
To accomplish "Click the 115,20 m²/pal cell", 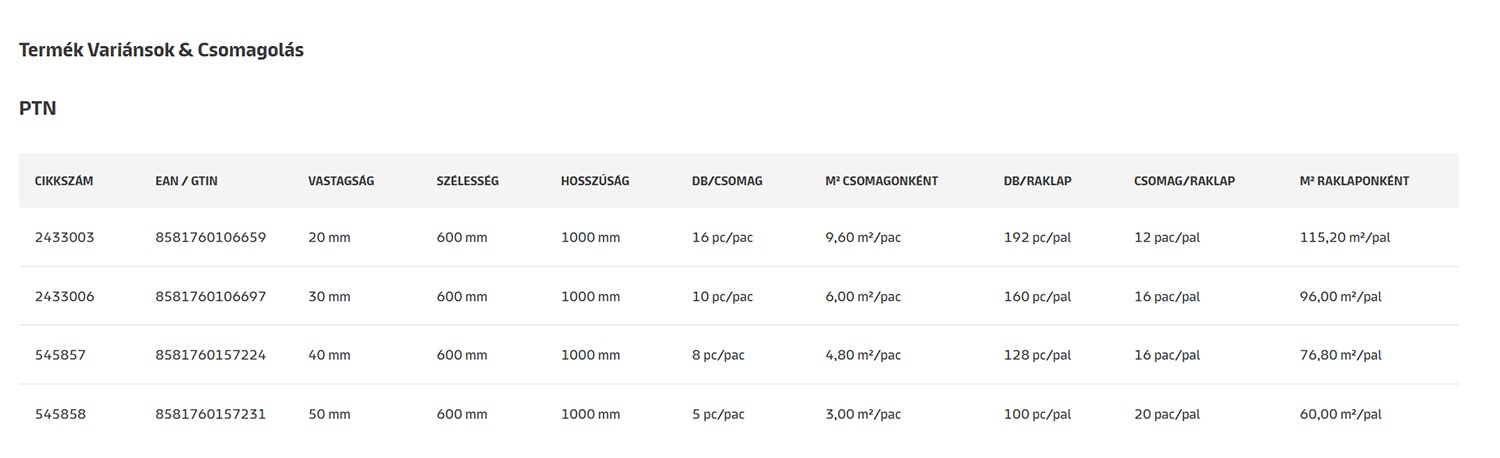I will 1344,238.
